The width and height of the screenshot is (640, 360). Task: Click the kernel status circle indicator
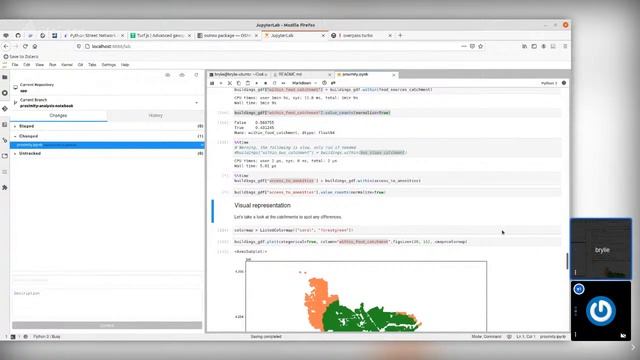564,83
